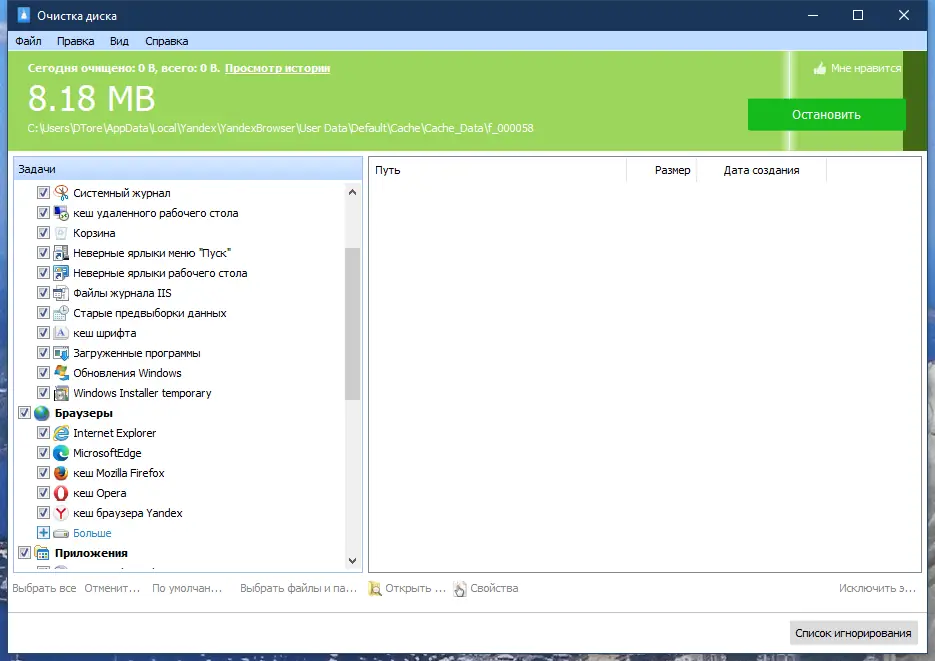Open the Файл menu

point(28,41)
